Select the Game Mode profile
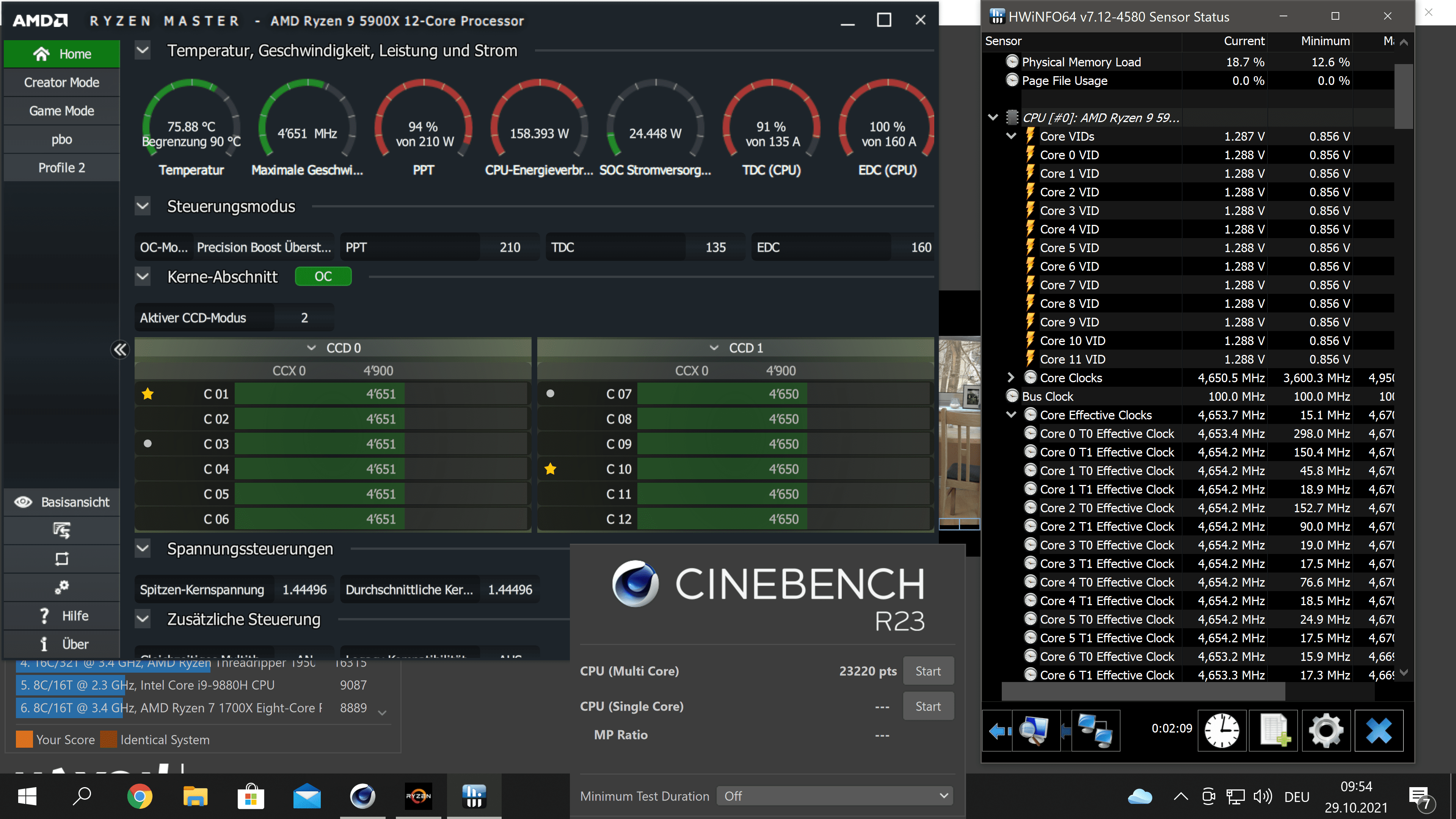This screenshot has width=1456, height=819. [61, 111]
